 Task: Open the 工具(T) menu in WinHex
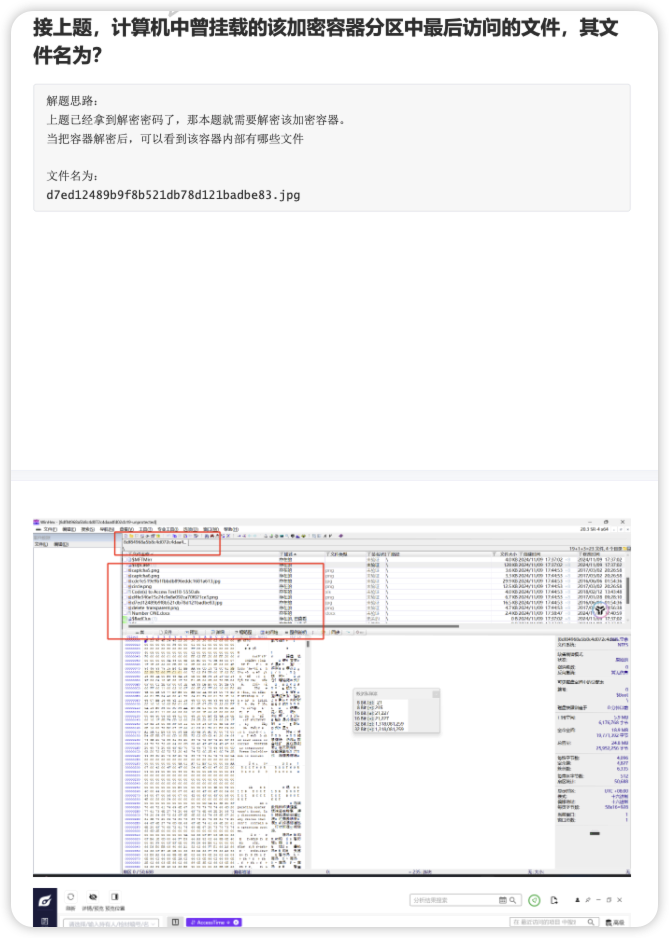pos(146,529)
